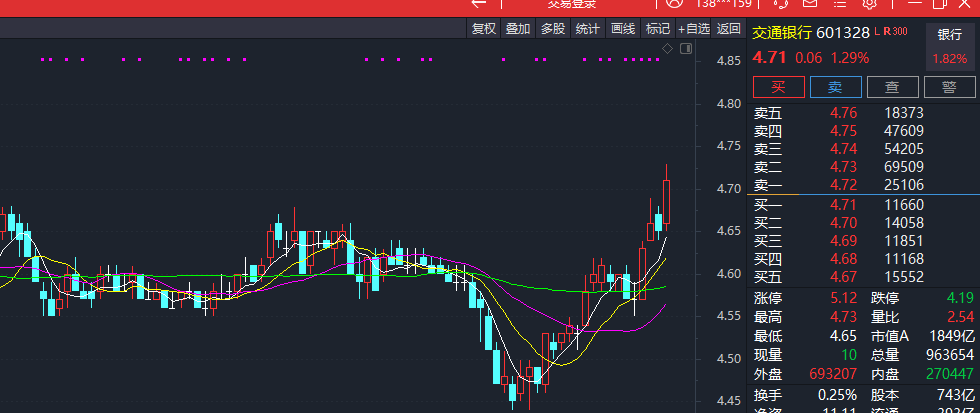
Task: Click the 返回 return button
Action: click(729, 29)
